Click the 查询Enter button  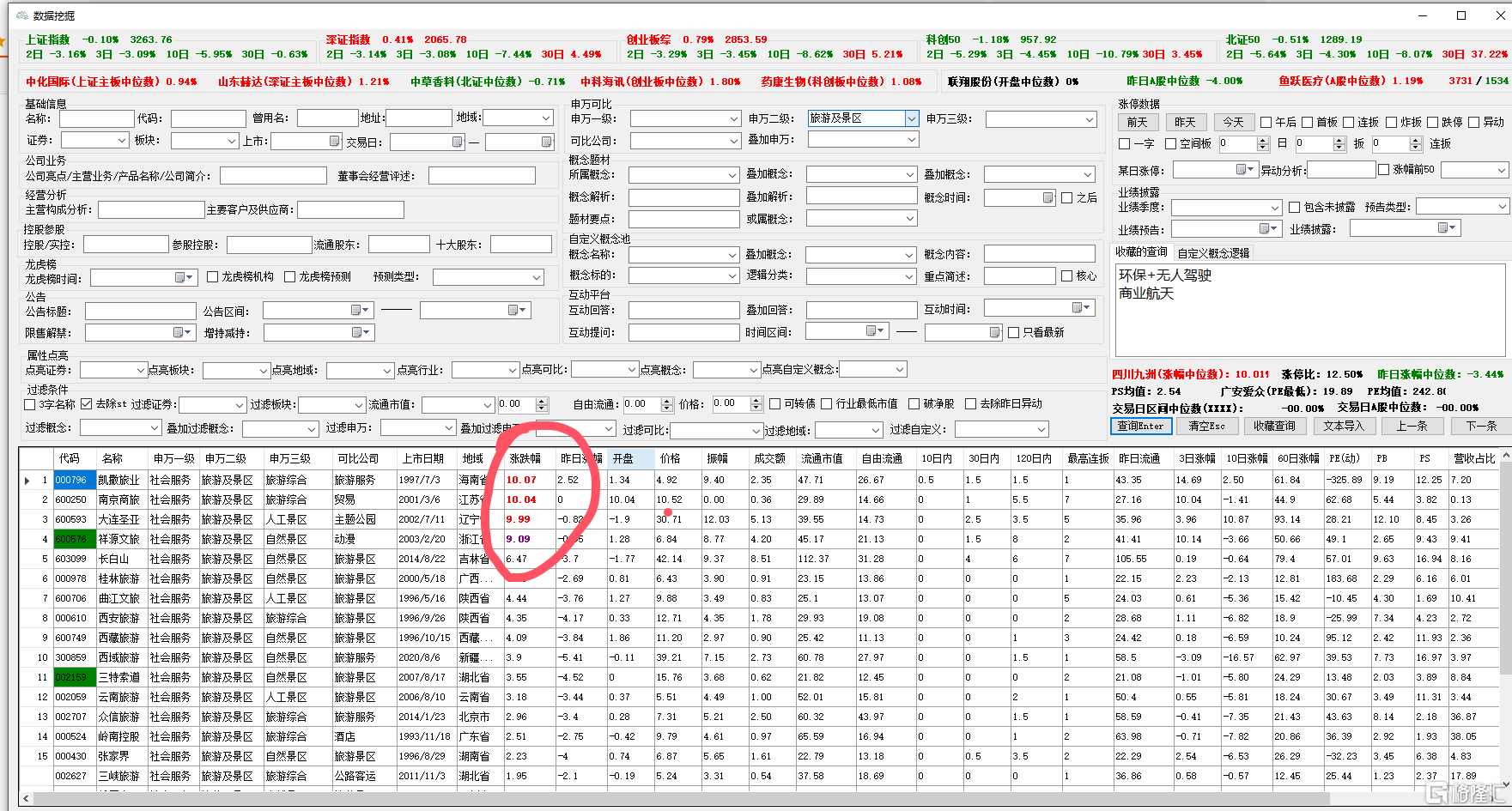(1139, 426)
